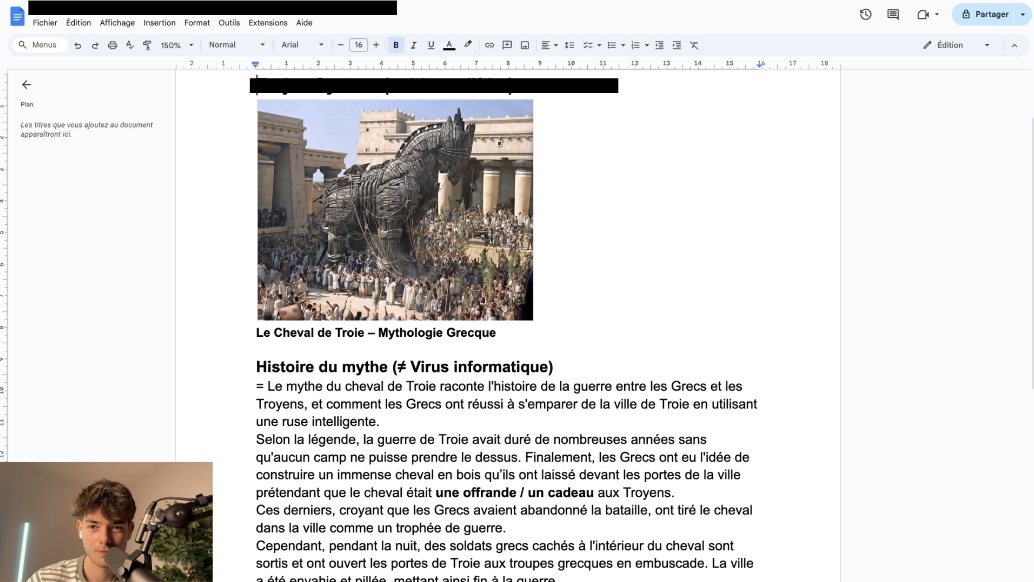Open the text color picker
This screenshot has height=582, width=1034.
pyautogui.click(x=449, y=45)
